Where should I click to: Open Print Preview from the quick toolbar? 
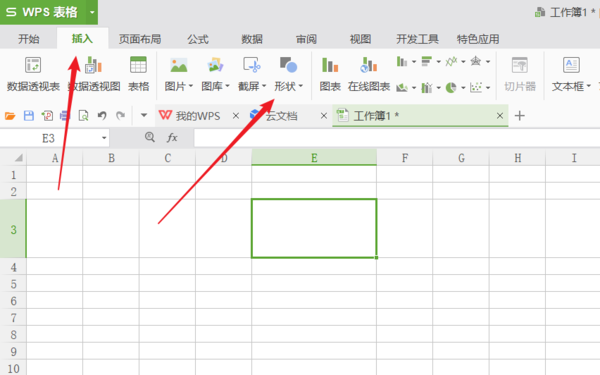point(83,116)
